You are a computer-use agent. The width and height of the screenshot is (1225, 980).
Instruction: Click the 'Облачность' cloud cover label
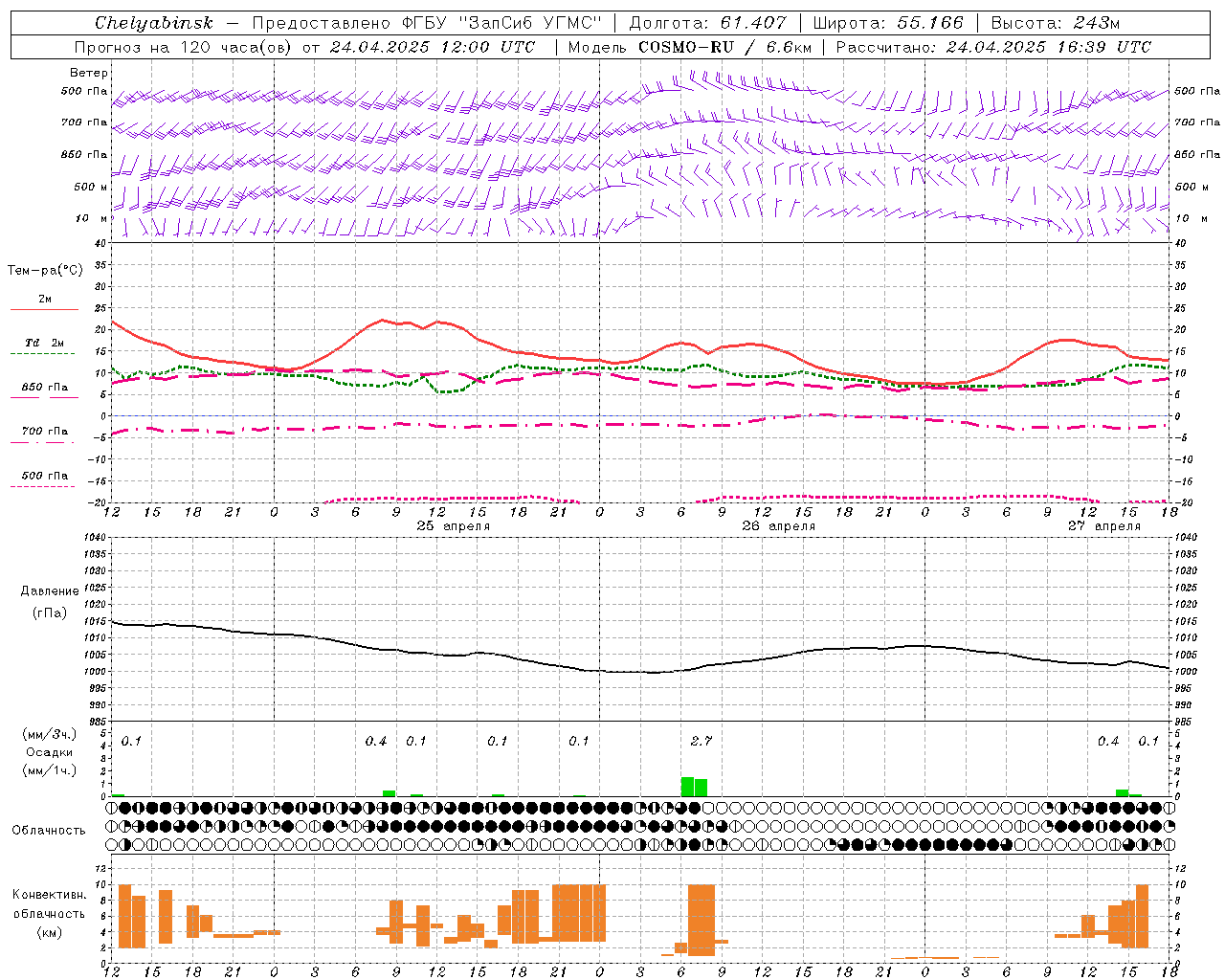(x=49, y=831)
